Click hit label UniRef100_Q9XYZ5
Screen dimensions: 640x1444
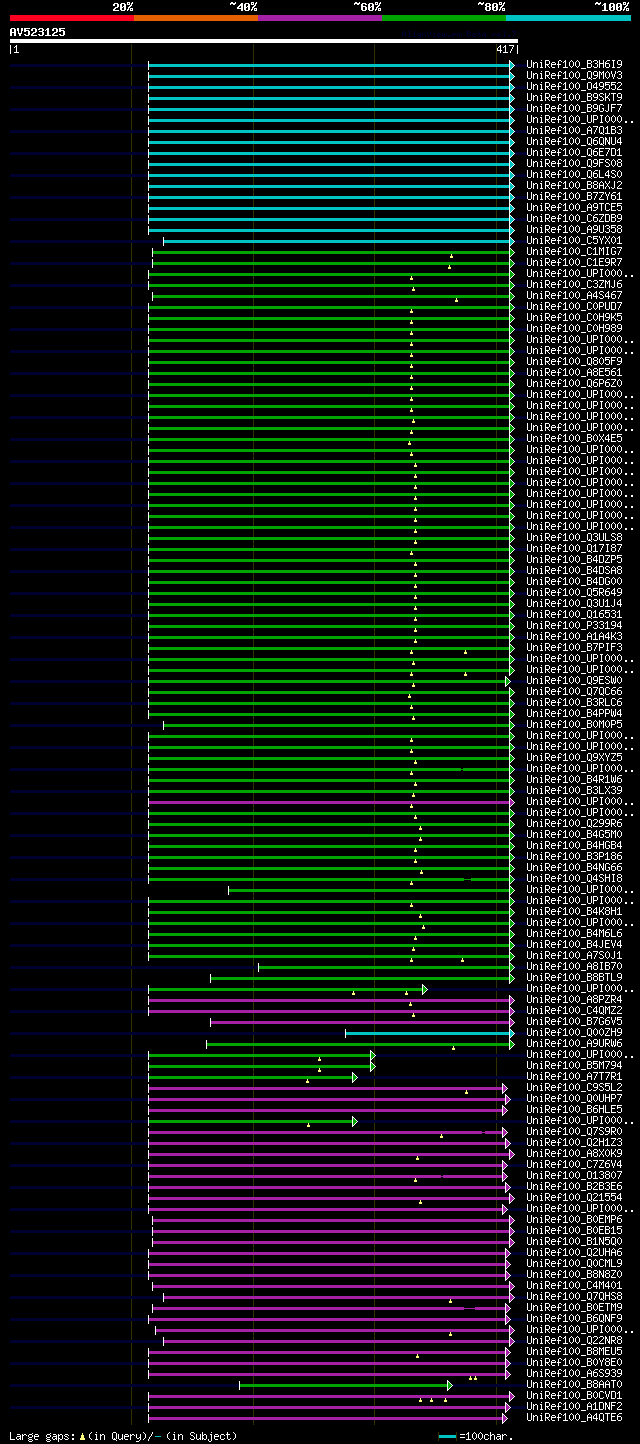pos(574,757)
